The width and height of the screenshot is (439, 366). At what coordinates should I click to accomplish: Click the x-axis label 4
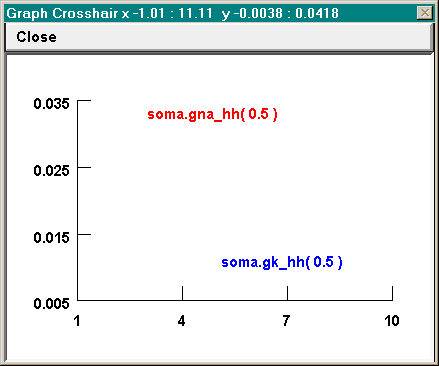click(181, 321)
